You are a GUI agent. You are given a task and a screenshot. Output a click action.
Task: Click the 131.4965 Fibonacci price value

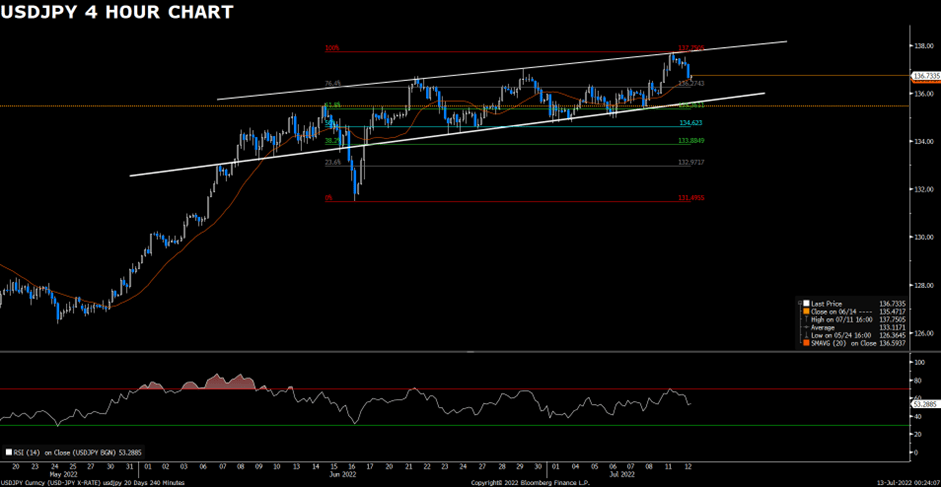point(691,198)
